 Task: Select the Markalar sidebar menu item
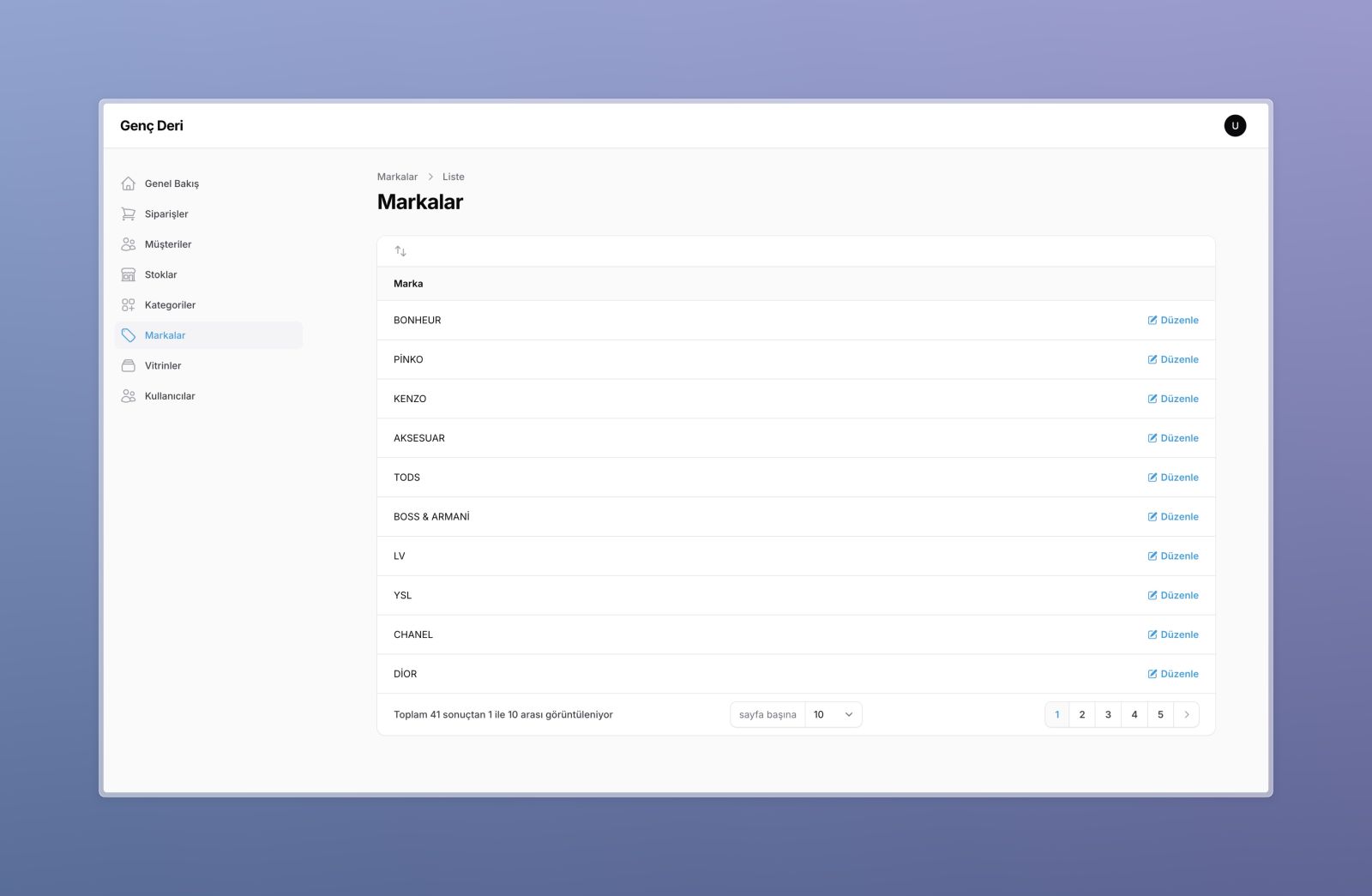(x=208, y=335)
